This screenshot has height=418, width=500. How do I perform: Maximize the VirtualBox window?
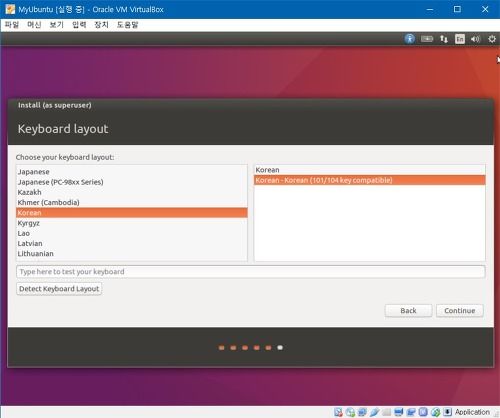pos(457,9)
